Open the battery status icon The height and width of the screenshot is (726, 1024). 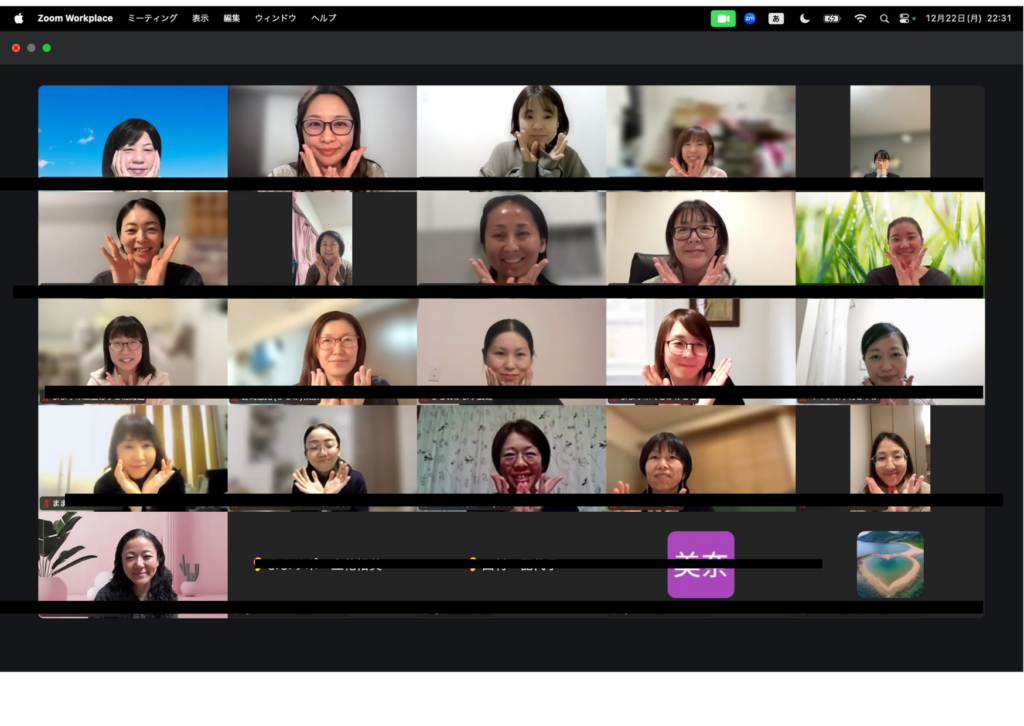(831, 18)
